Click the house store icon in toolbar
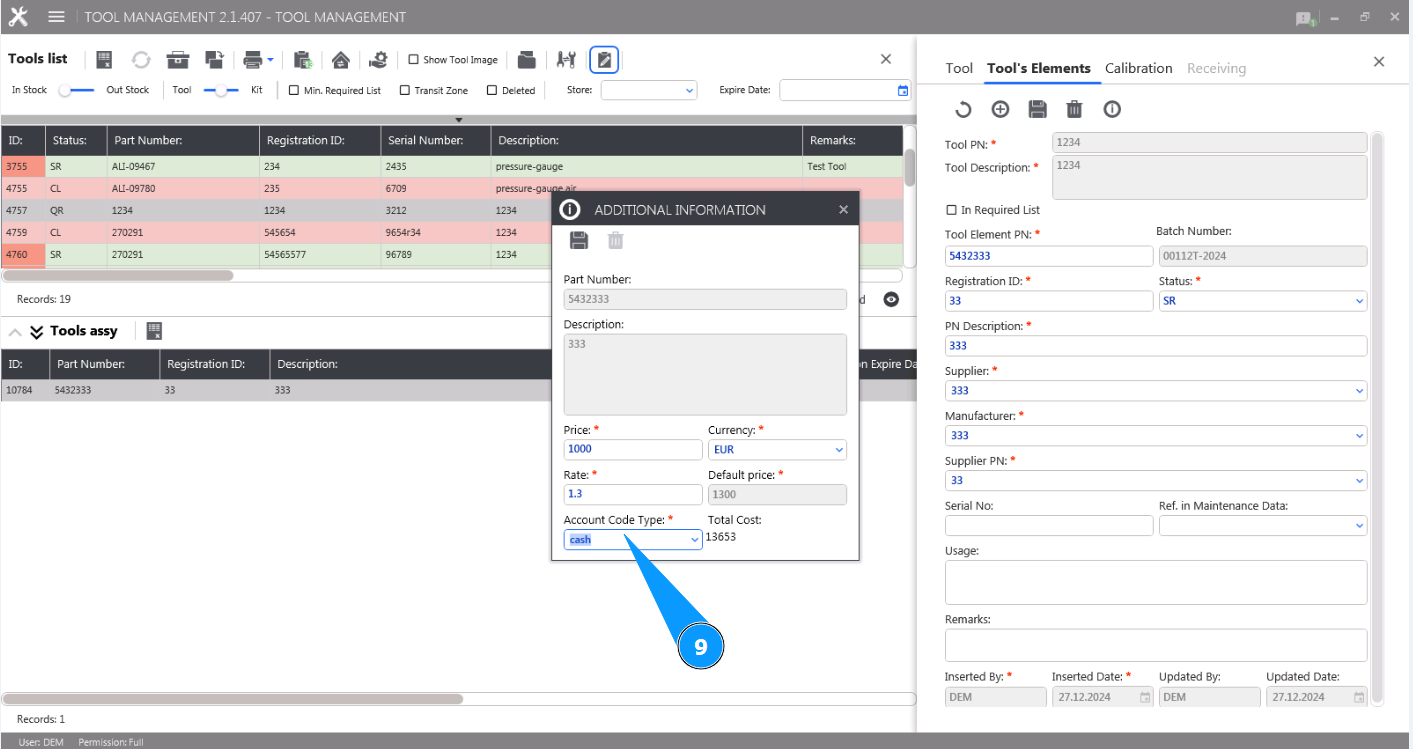The height and width of the screenshot is (749, 1413). (x=341, y=60)
